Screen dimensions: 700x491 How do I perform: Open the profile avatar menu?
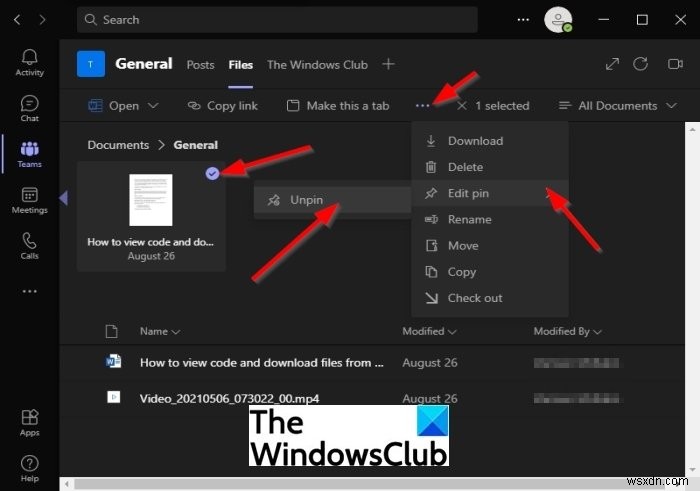pos(558,20)
